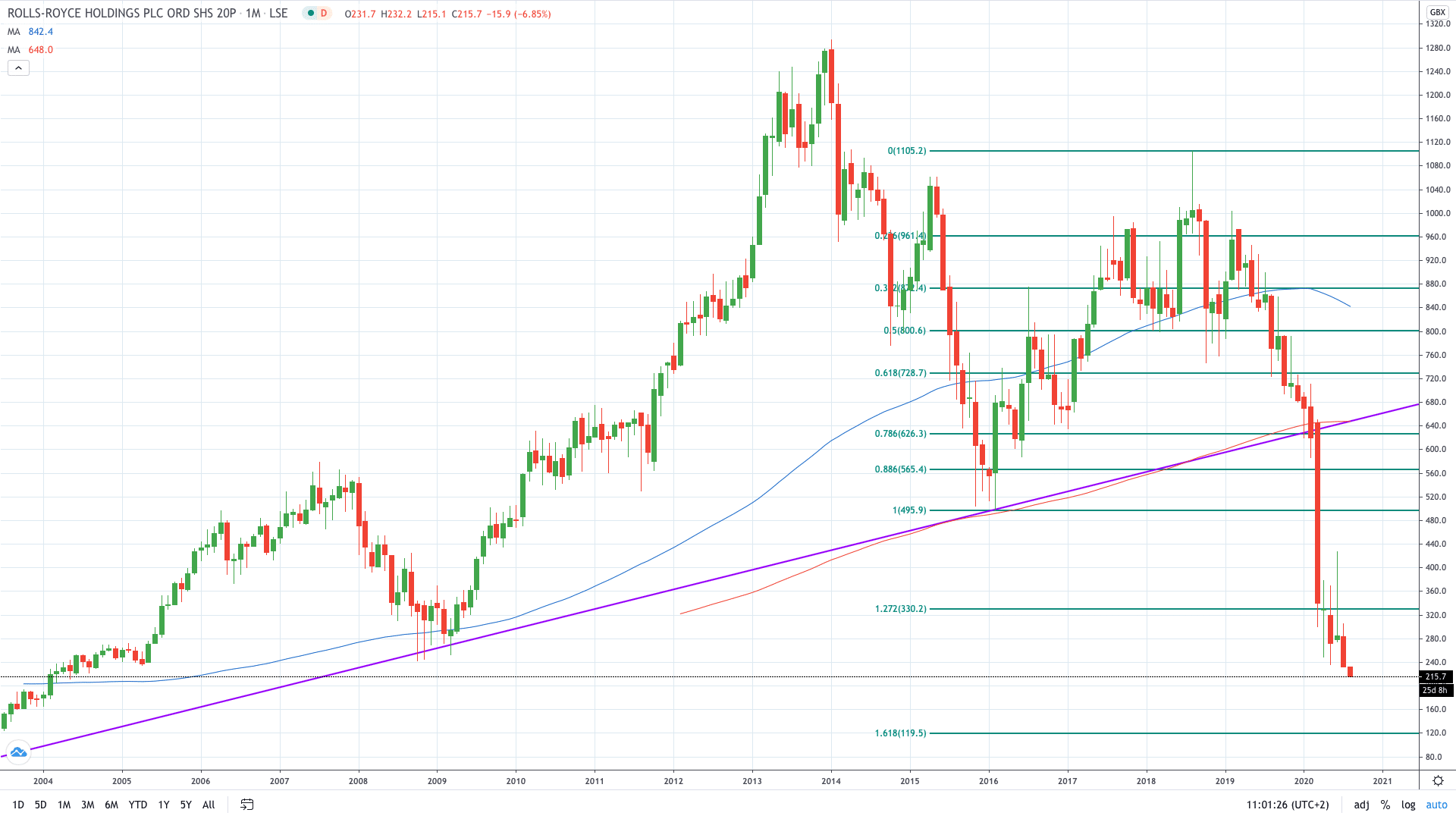This screenshot has height=819, width=1456.
Task: Open the timezone menu showing 11:01:26 (UTC+2)
Action: pyautogui.click(x=1288, y=805)
